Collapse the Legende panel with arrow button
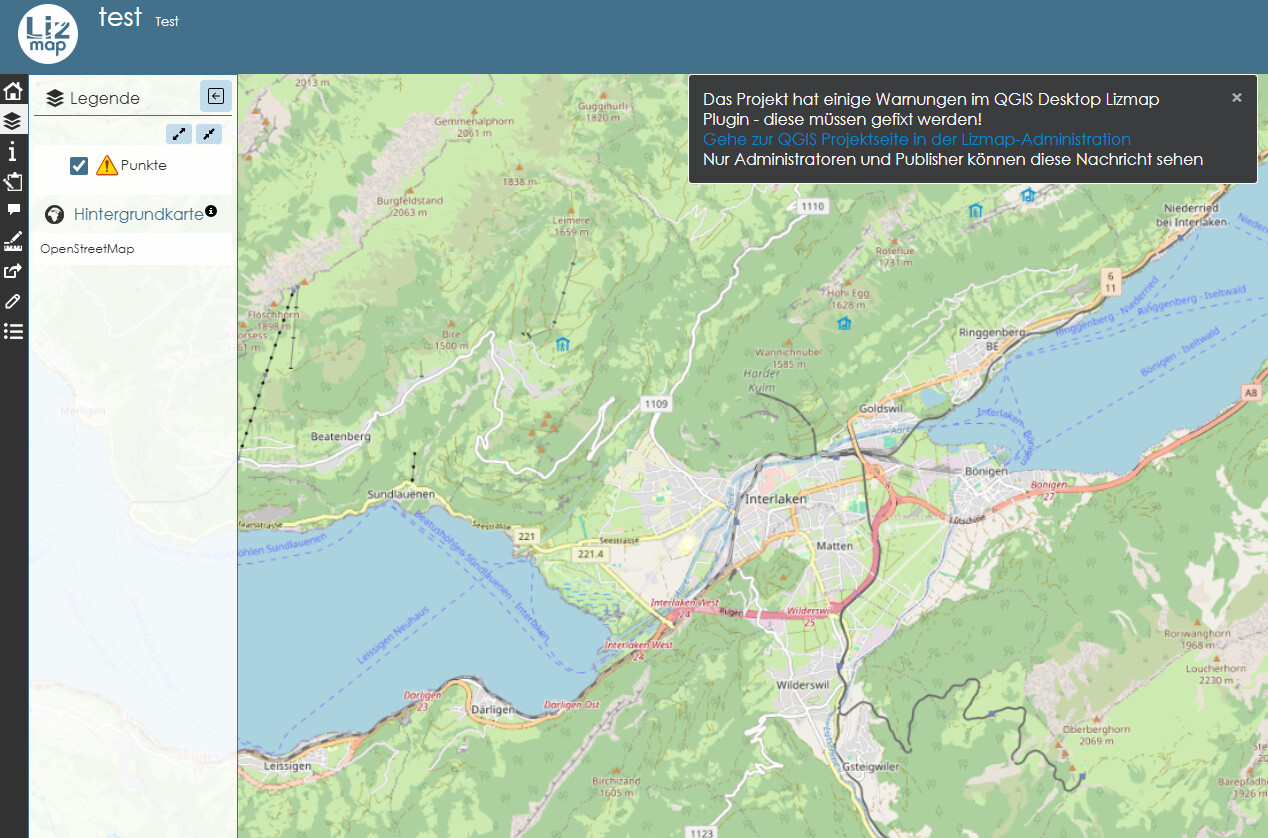The width and height of the screenshot is (1268, 838). coord(215,96)
